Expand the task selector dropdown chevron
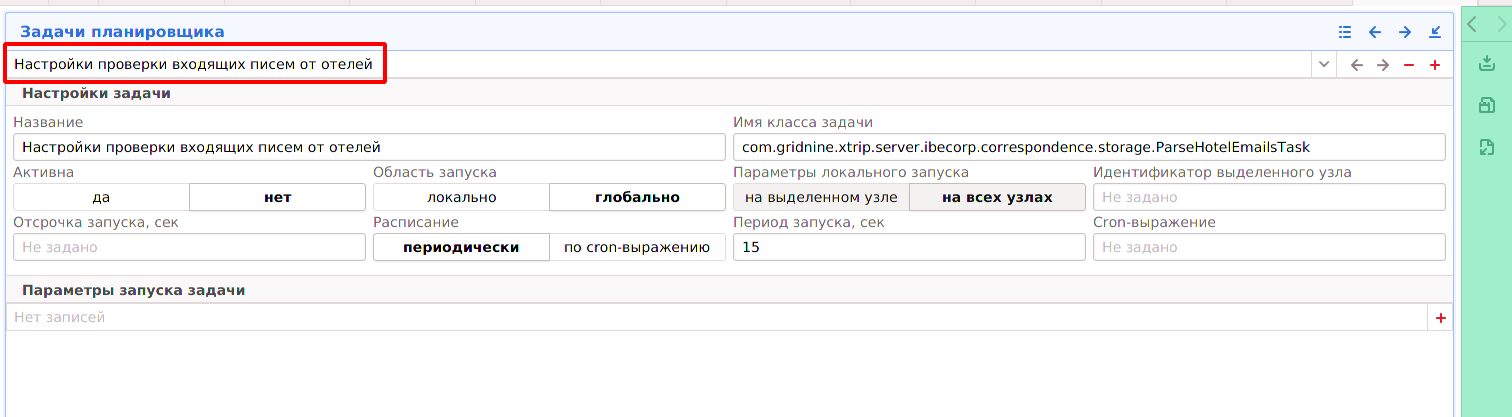 click(x=1324, y=65)
